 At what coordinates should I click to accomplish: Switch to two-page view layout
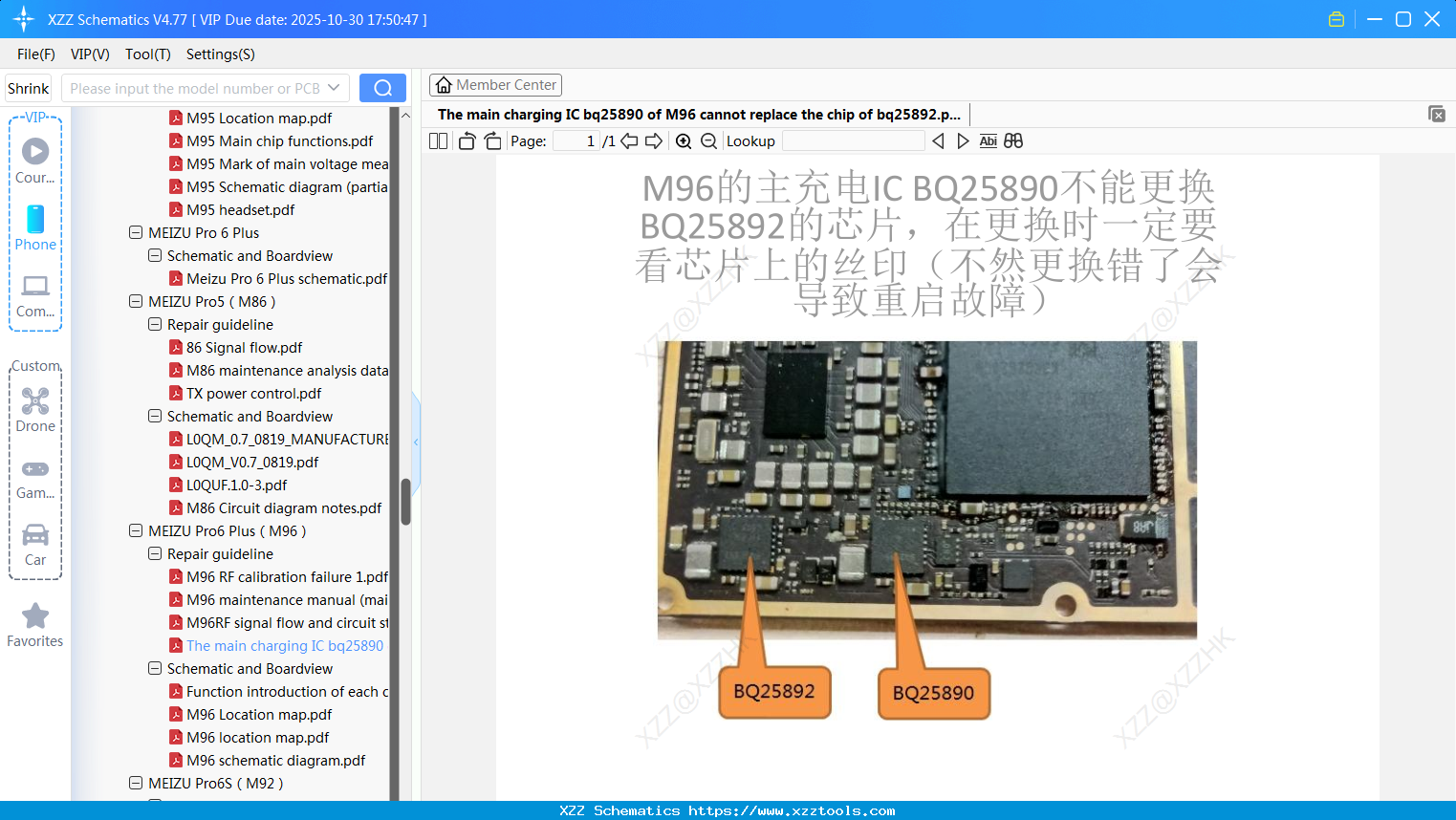pos(438,140)
